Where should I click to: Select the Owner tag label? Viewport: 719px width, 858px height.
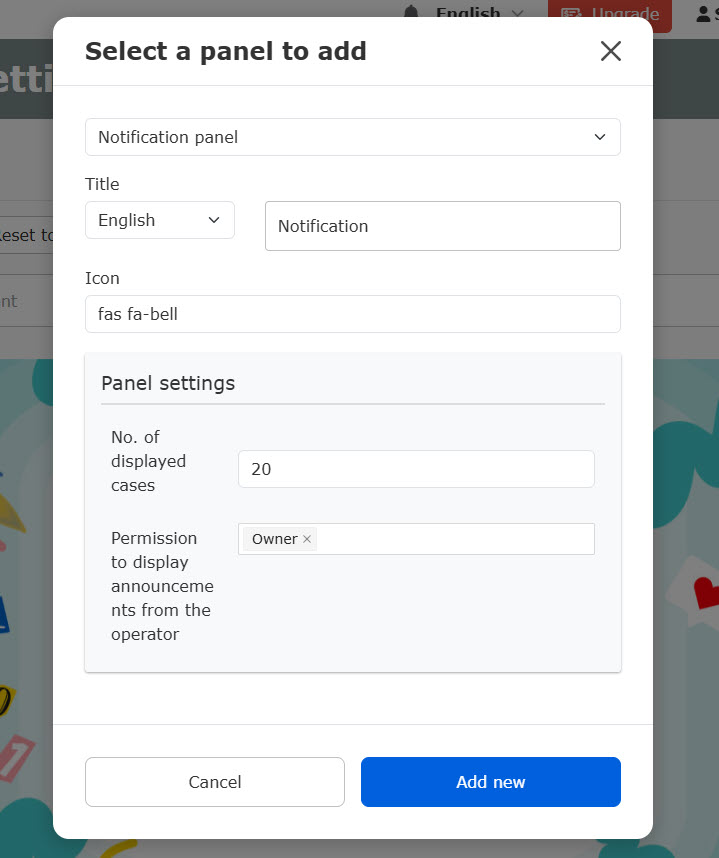pyautogui.click(x=274, y=539)
